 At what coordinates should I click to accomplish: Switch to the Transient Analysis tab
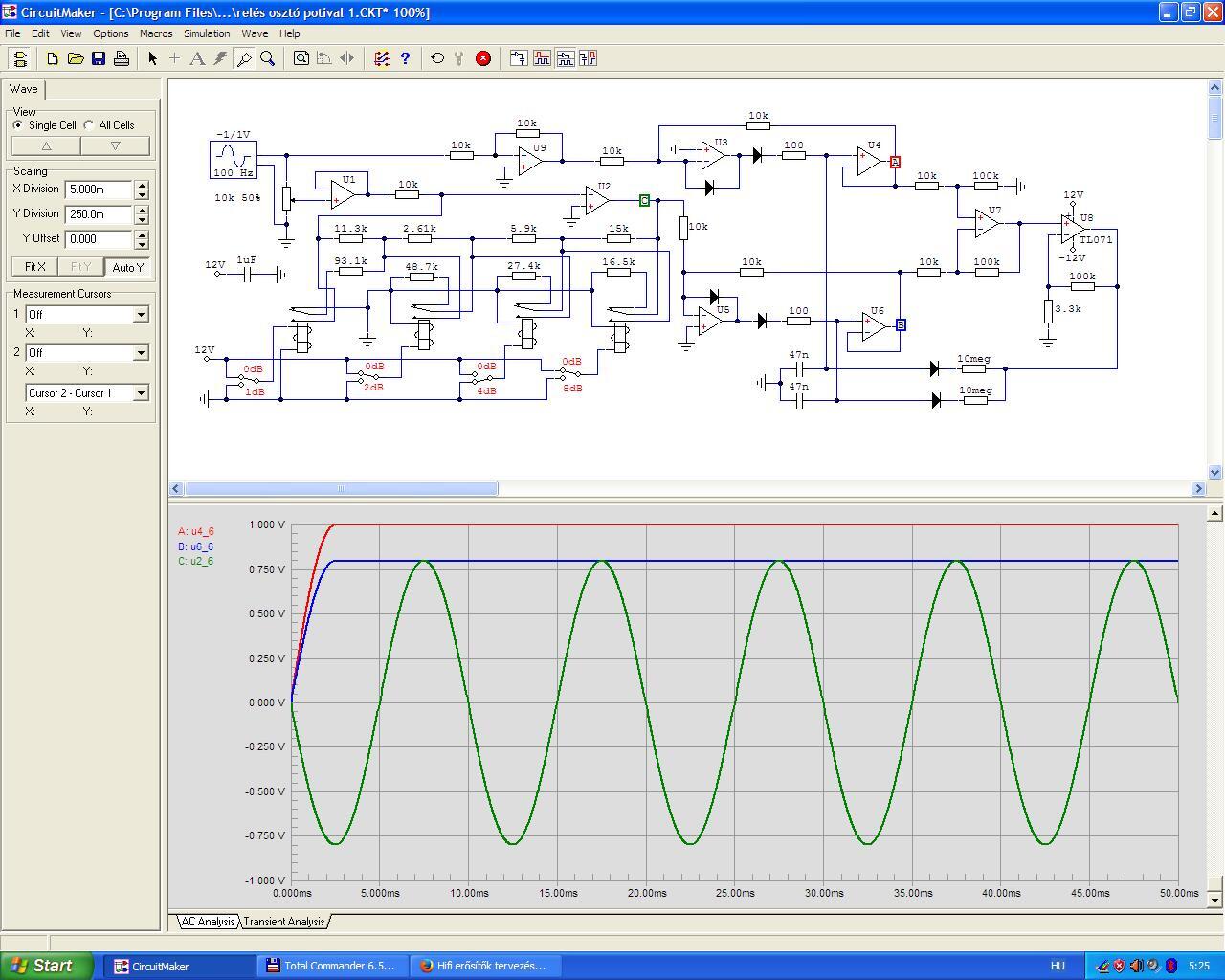(284, 922)
